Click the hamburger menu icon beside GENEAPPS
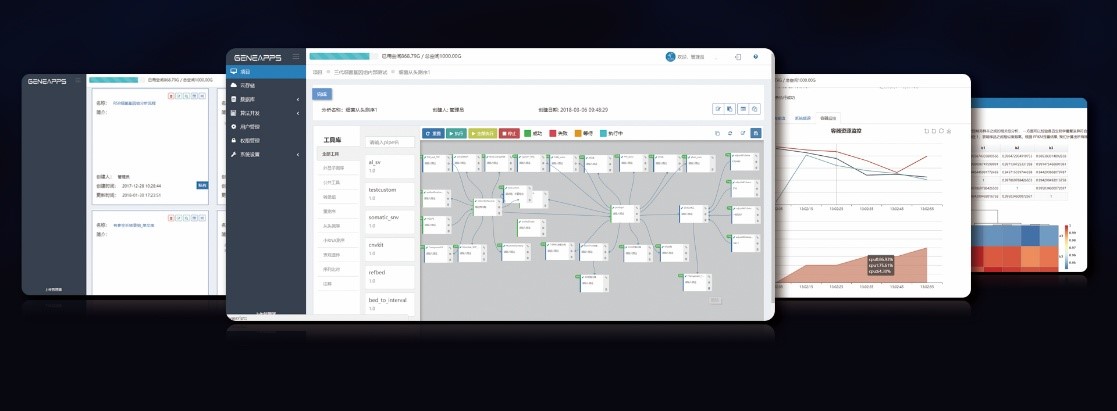 [295, 57]
